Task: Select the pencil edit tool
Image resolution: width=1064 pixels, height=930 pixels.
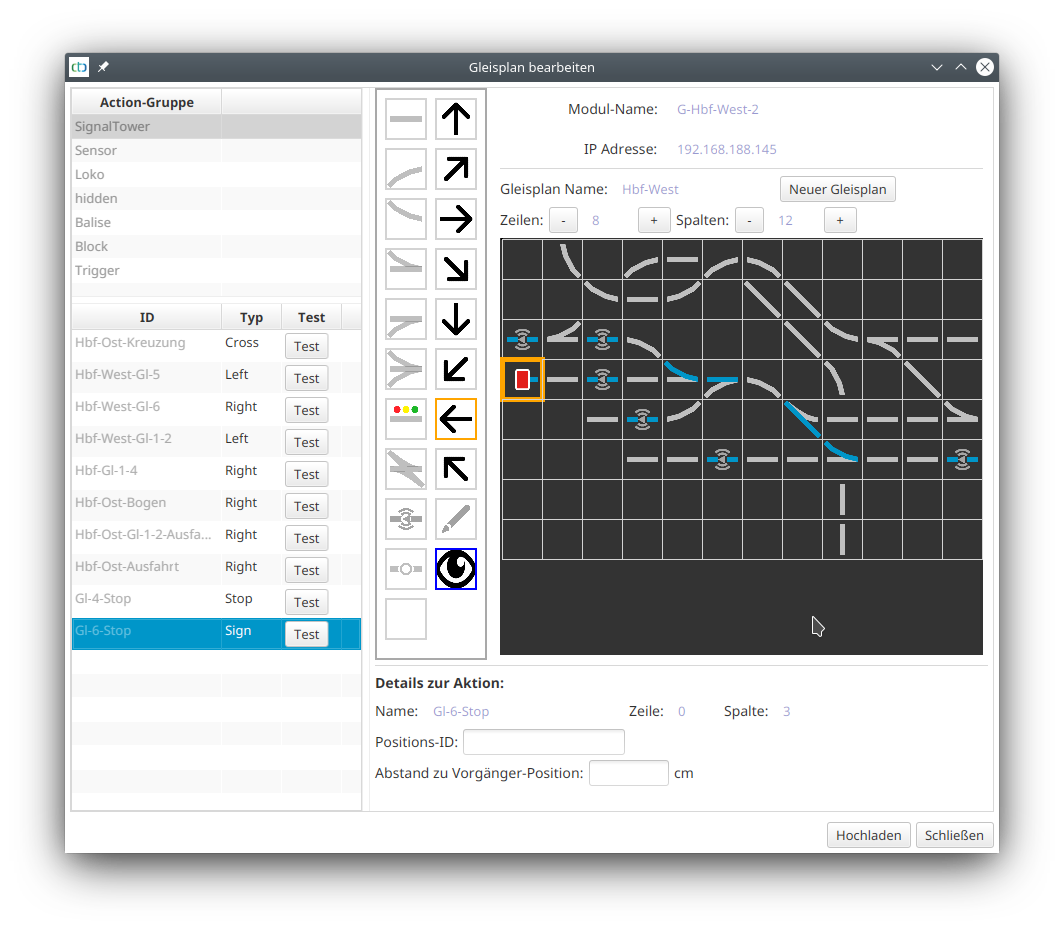Action: click(x=456, y=519)
